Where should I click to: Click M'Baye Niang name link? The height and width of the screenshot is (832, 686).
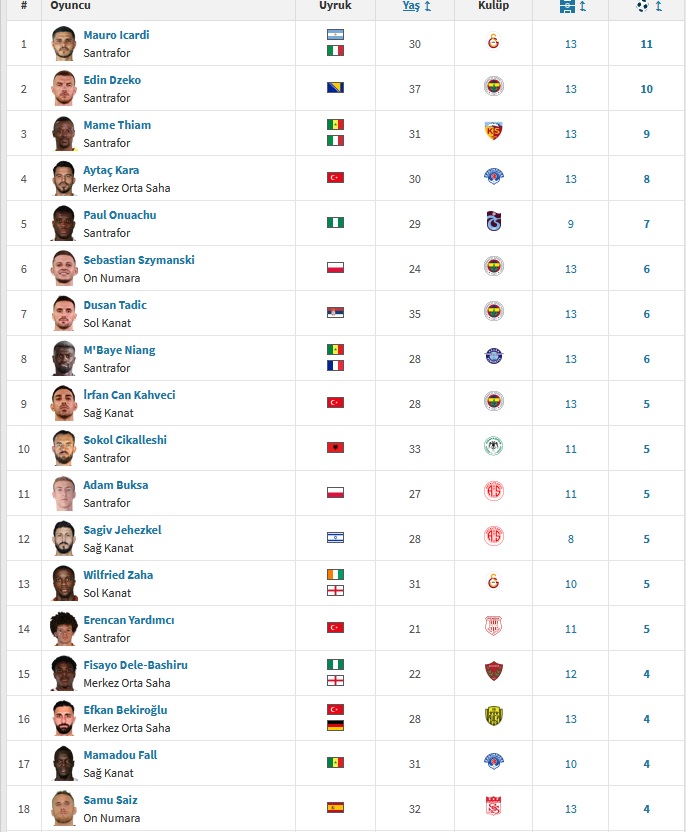coord(119,350)
